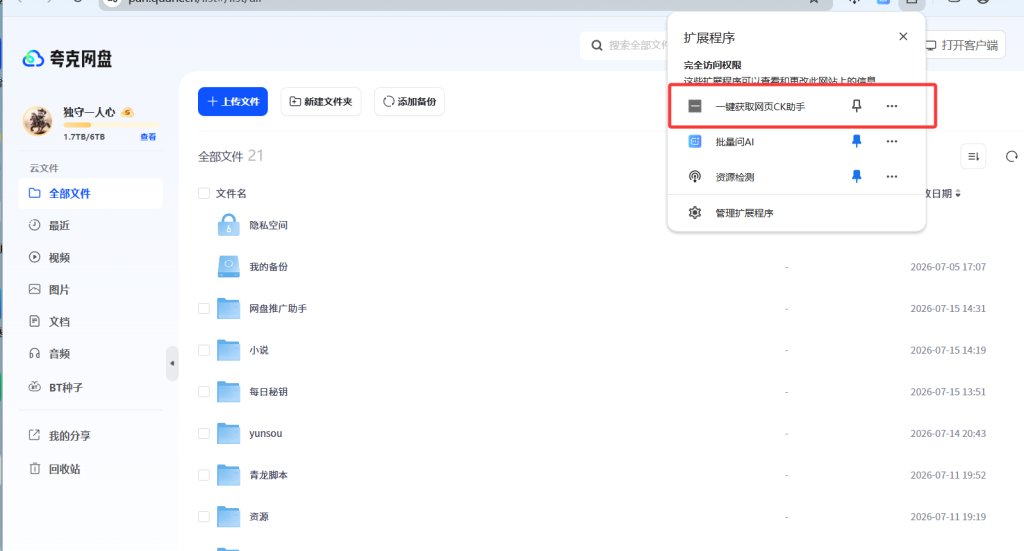Screen dimensions: 1024x551
Task: Open the 资源 folder icon
Action: (229, 516)
